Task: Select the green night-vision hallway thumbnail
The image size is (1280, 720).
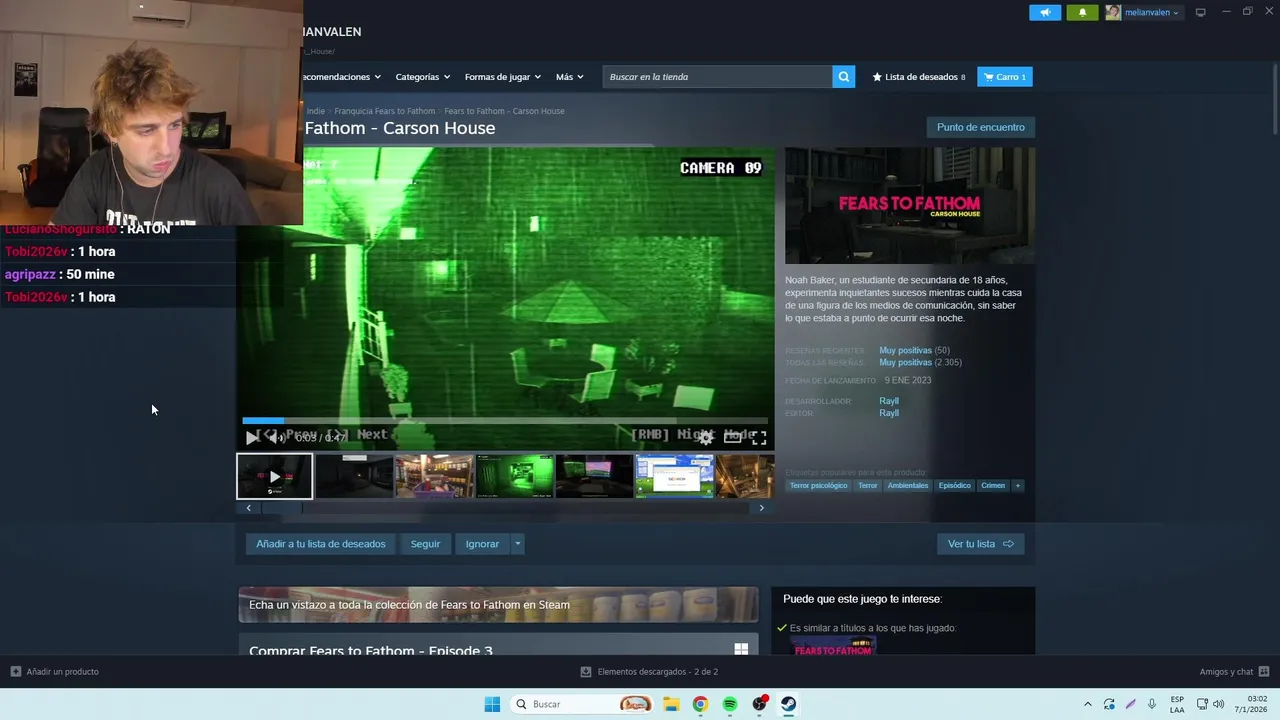Action: pos(514,476)
